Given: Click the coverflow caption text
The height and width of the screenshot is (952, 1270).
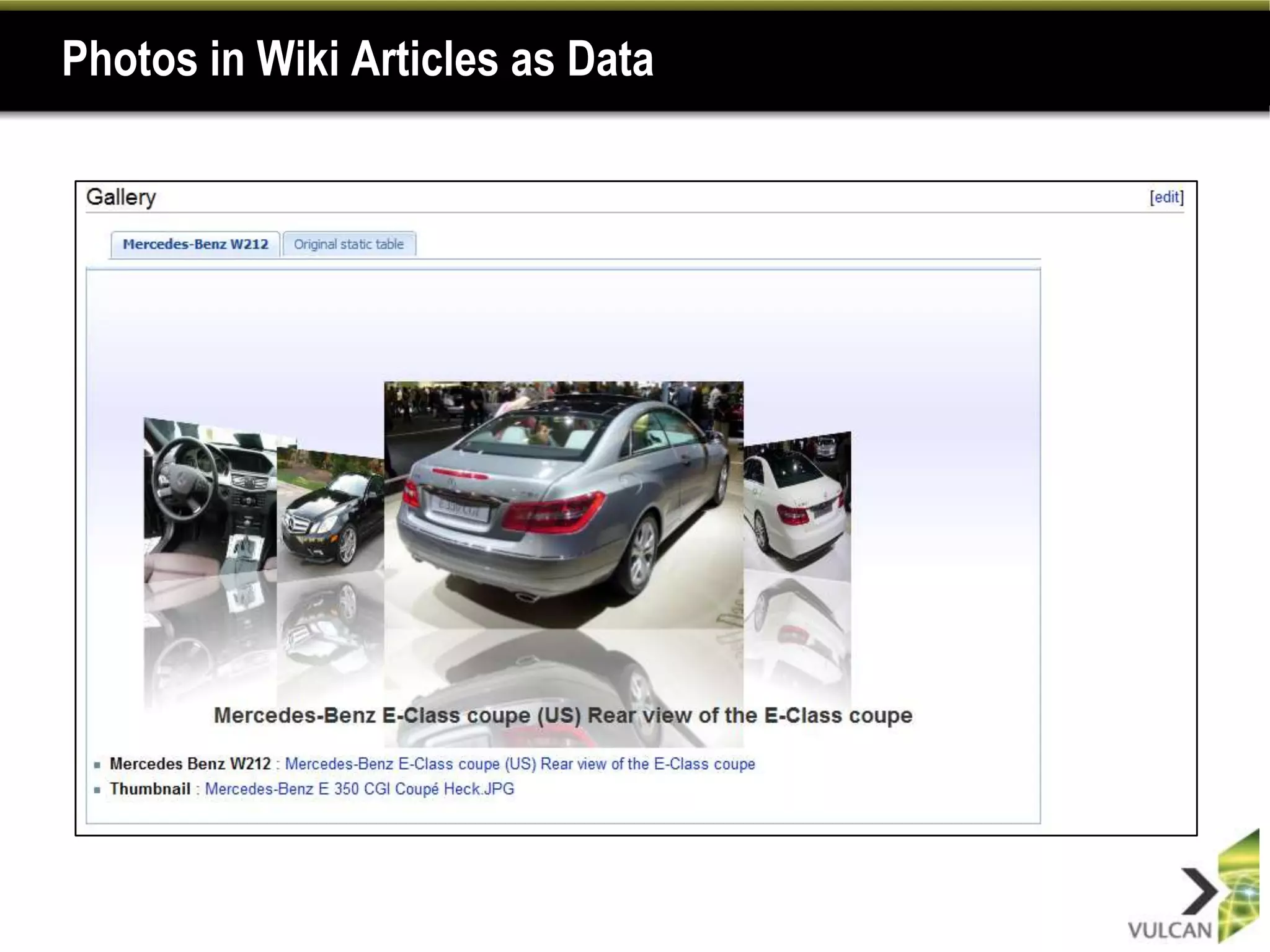Looking at the screenshot, I should 562,715.
